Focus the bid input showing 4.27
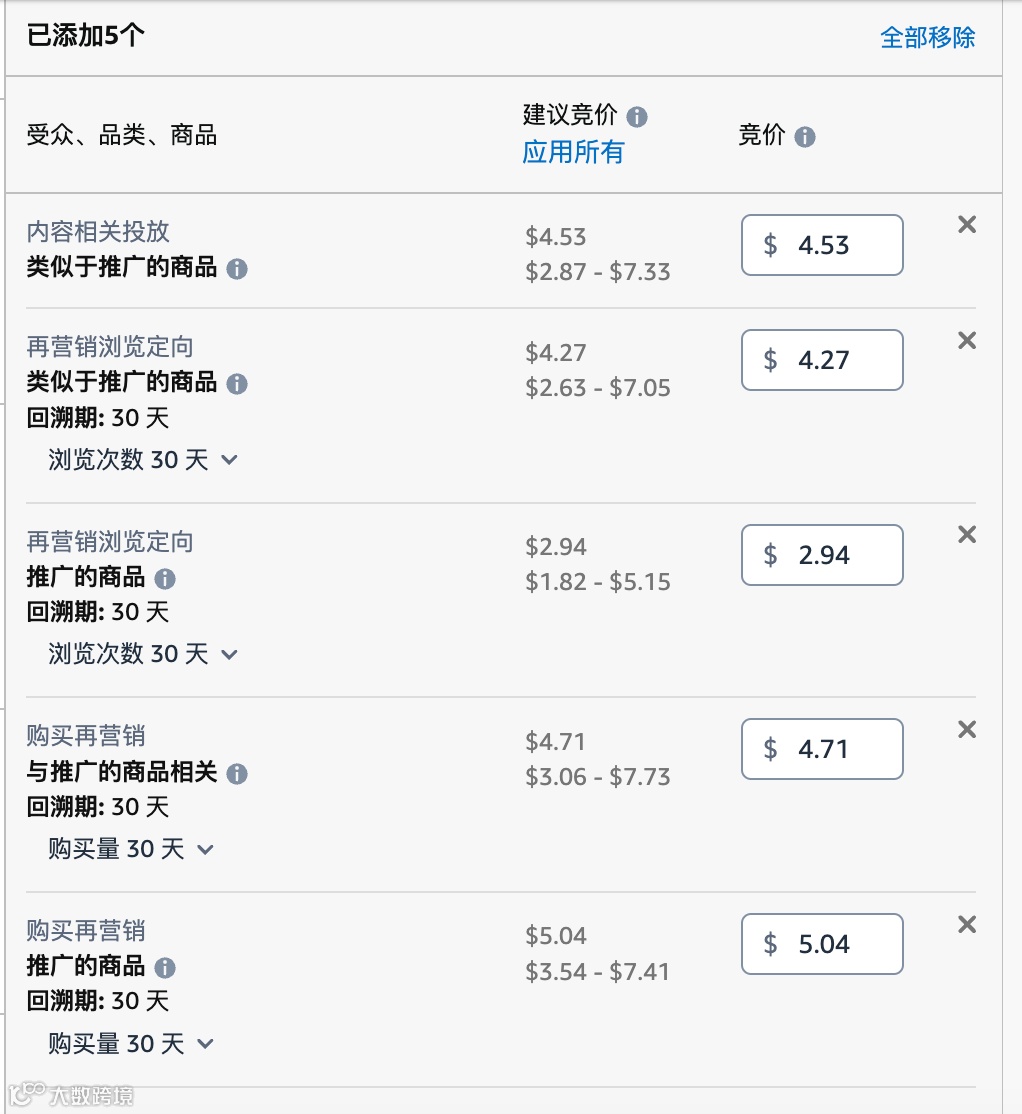The height and width of the screenshot is (1114, 1022). point(823,360)
